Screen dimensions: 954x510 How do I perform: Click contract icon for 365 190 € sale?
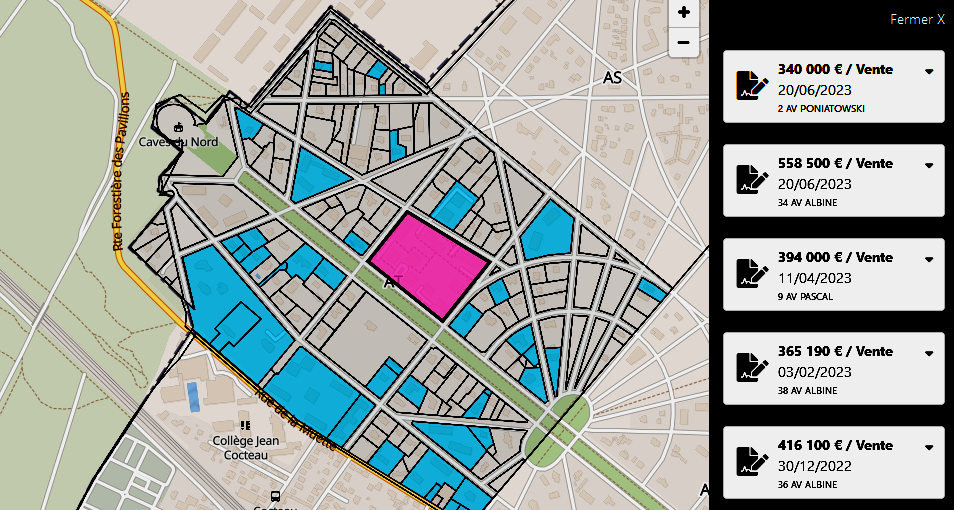(747, 367)
